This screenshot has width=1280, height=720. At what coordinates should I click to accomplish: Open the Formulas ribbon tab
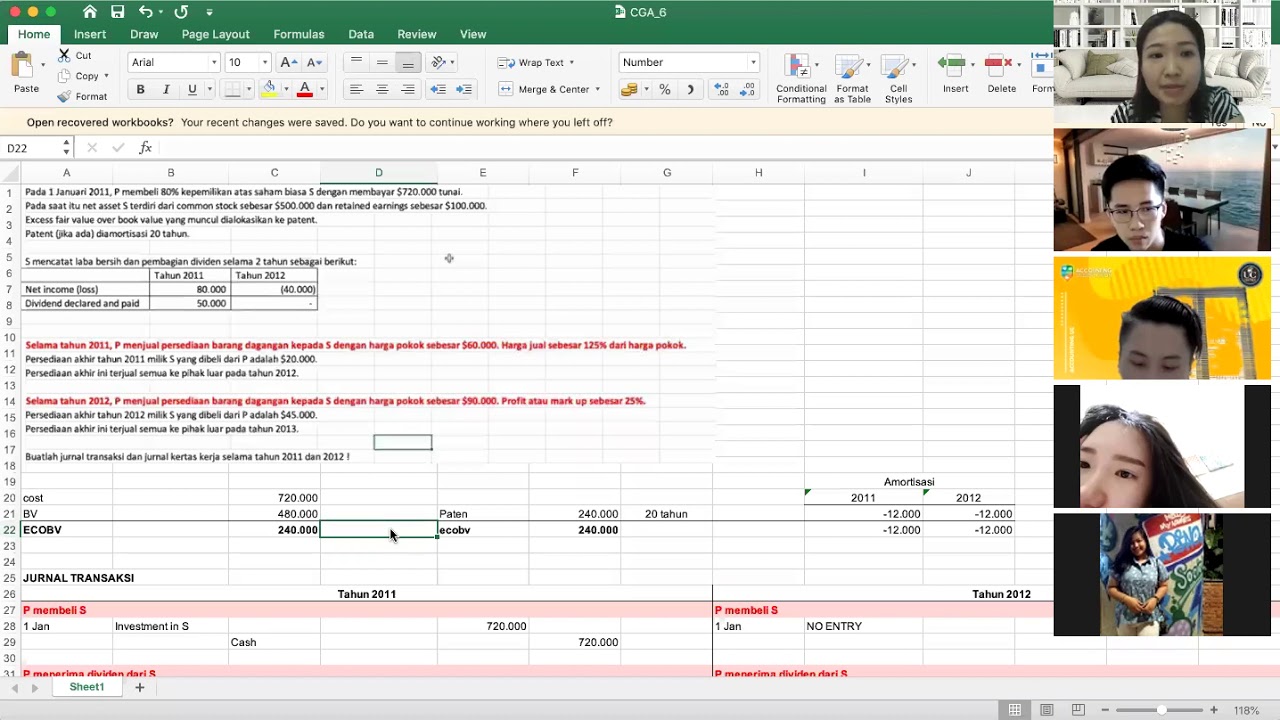pos(299,34)
